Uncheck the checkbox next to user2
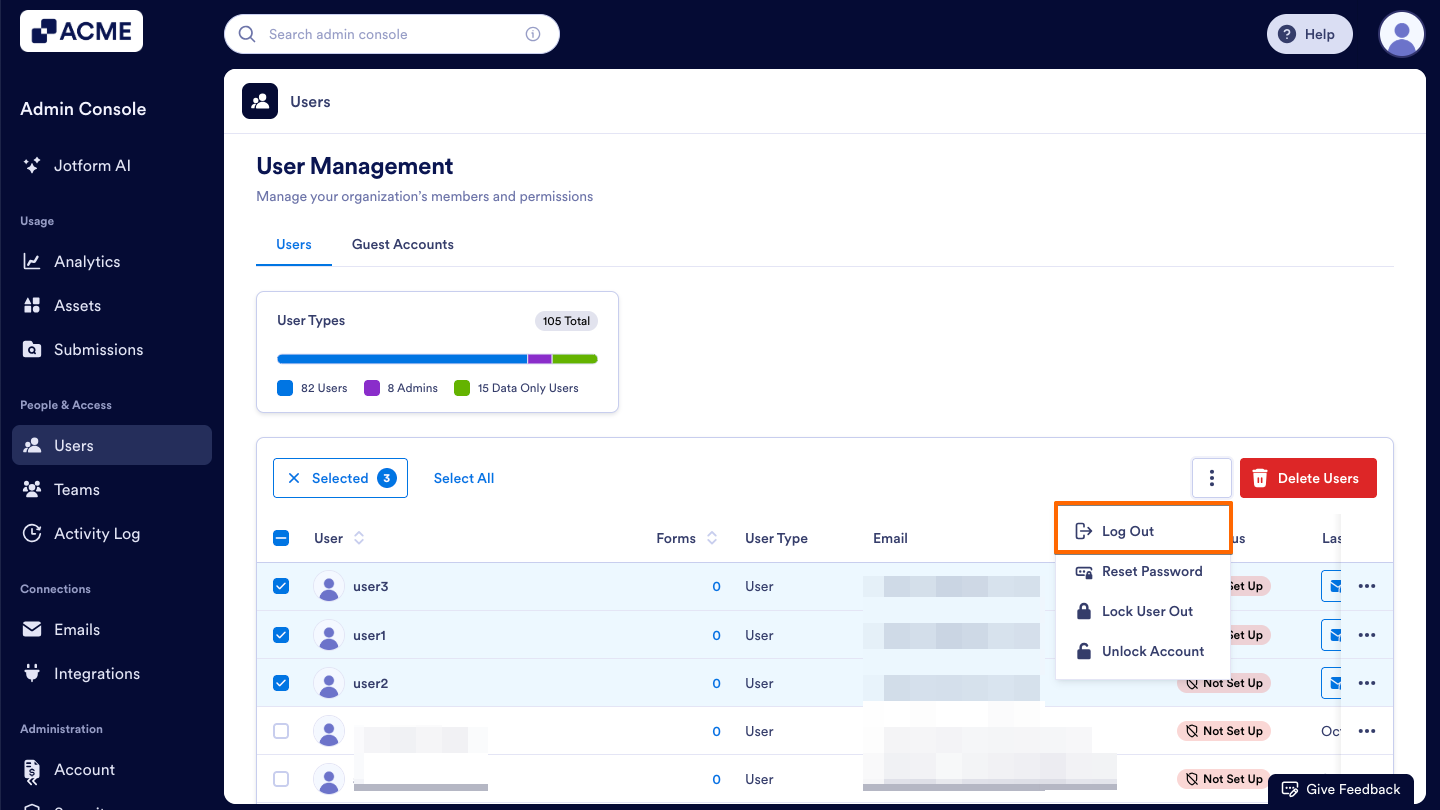 click(281, 683)
